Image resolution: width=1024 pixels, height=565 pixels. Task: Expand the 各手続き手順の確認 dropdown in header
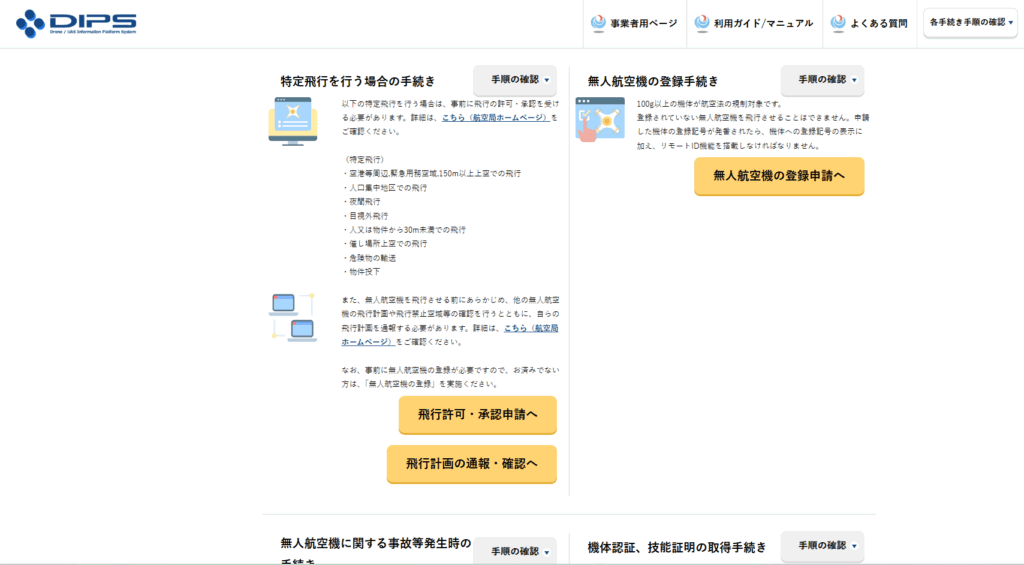[x=967, y=22]
